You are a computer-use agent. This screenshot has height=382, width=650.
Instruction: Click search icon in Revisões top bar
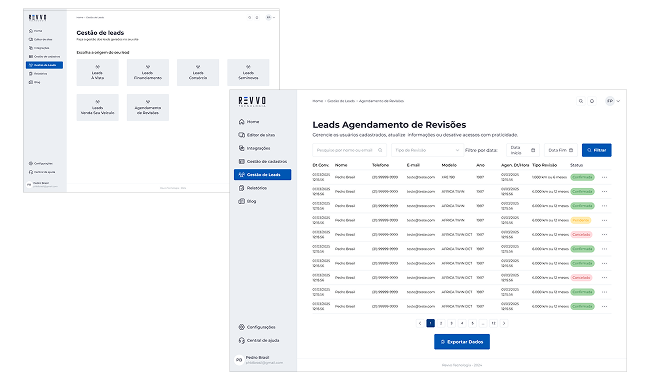tap(581, 101)
